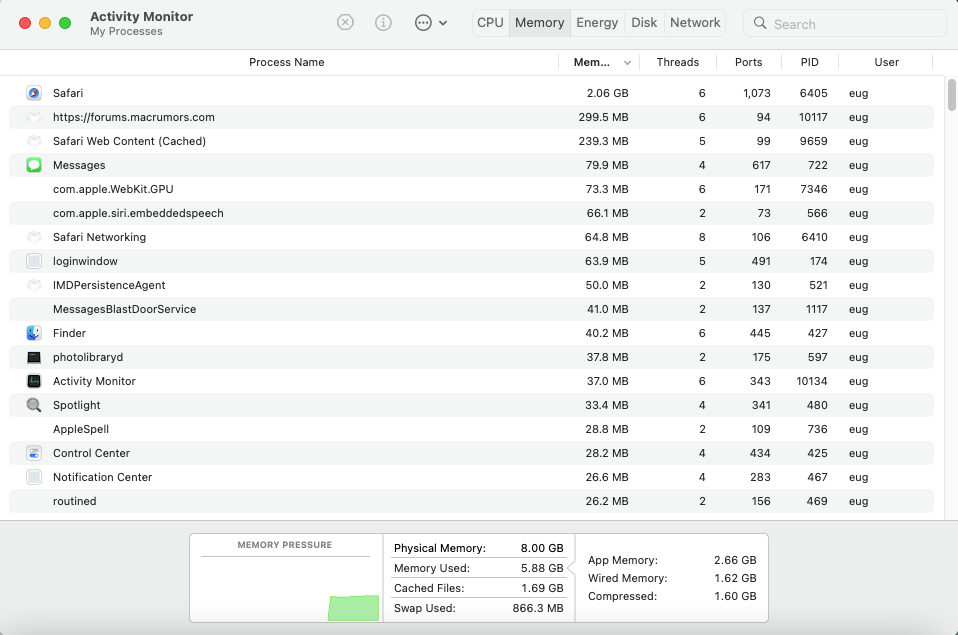Screen dimensions: 958x635
Task: Click the Spotlight magnifying glass icon
Action: (34, 405)
